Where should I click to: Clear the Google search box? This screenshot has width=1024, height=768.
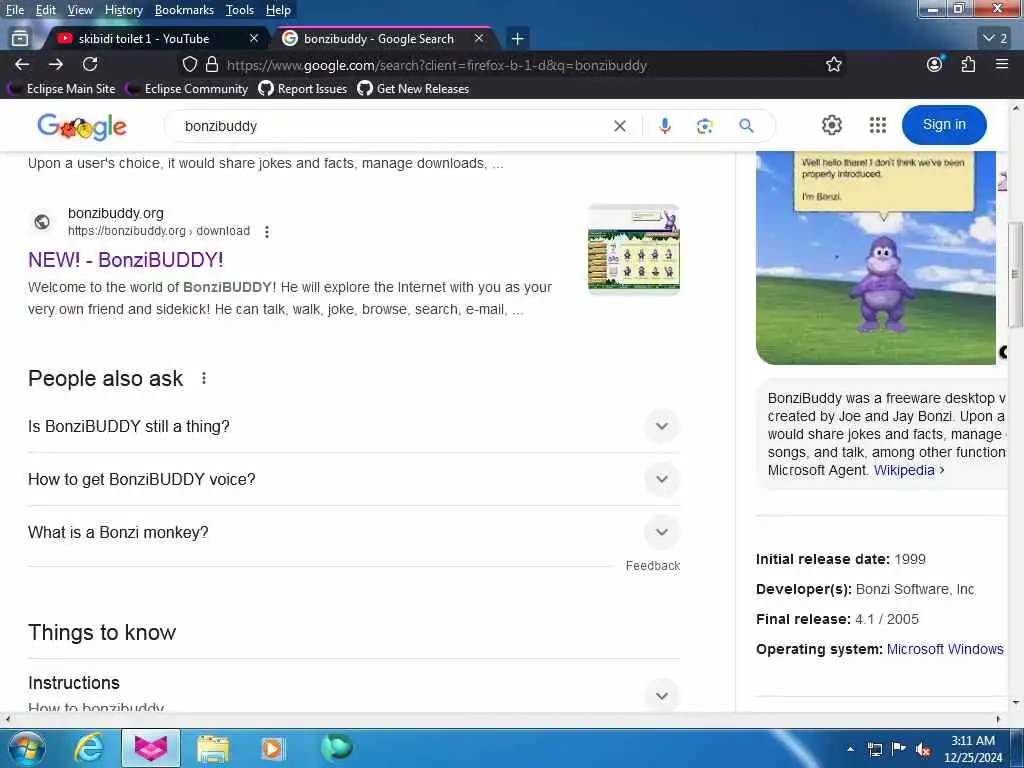coord(620,126)
